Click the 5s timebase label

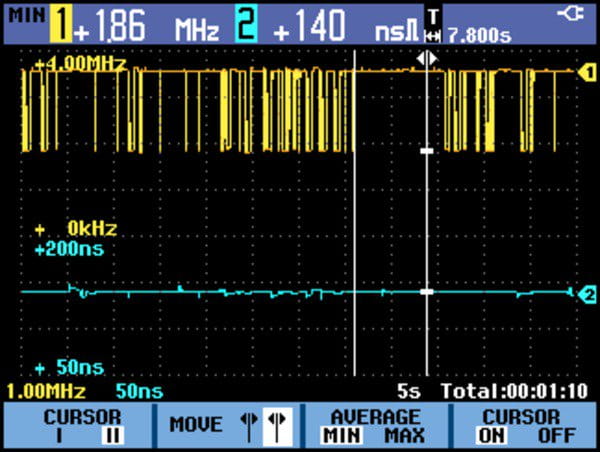pos(409,392)
